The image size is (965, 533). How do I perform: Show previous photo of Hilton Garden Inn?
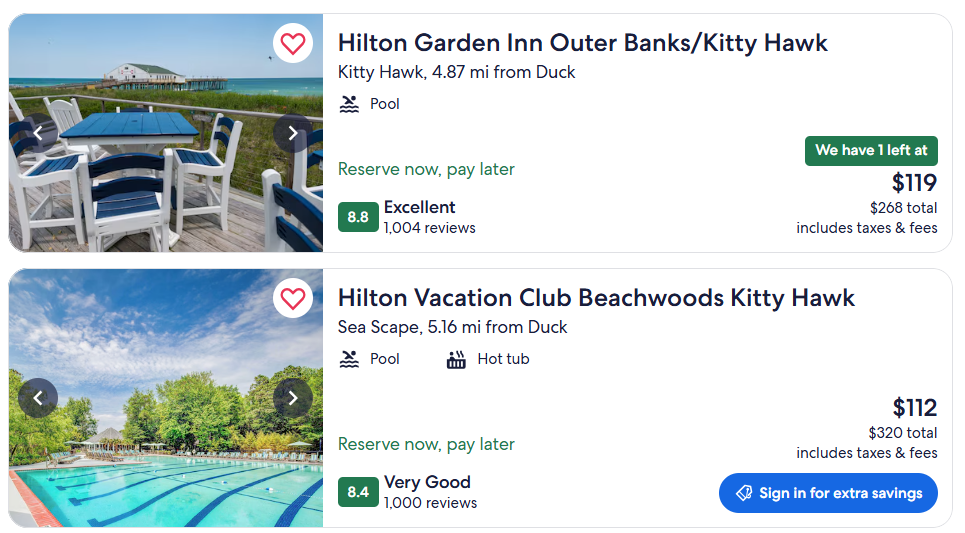point(38,133)
